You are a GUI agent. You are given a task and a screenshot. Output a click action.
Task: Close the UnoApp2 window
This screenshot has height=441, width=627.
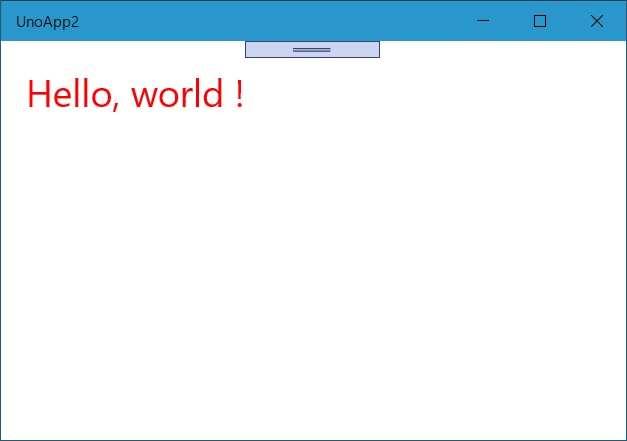click(597, 21)
